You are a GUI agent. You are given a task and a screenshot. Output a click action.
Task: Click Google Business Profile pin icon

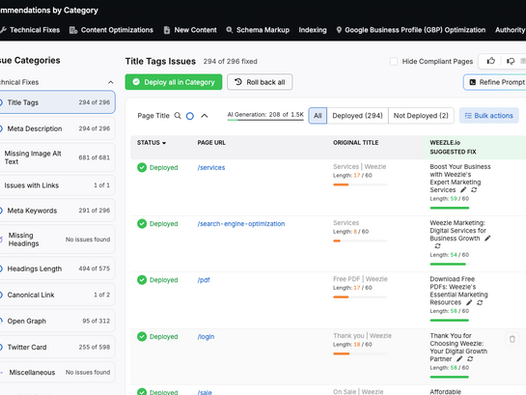click(x=339, y=30)
